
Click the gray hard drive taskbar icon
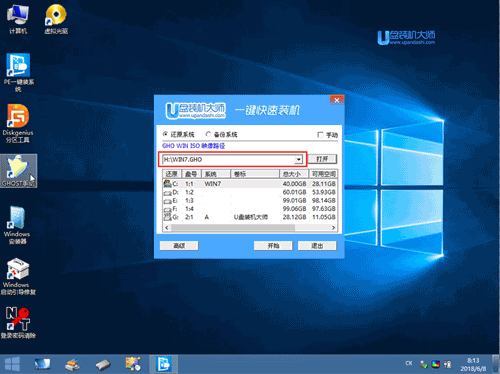tap(103, 364)
